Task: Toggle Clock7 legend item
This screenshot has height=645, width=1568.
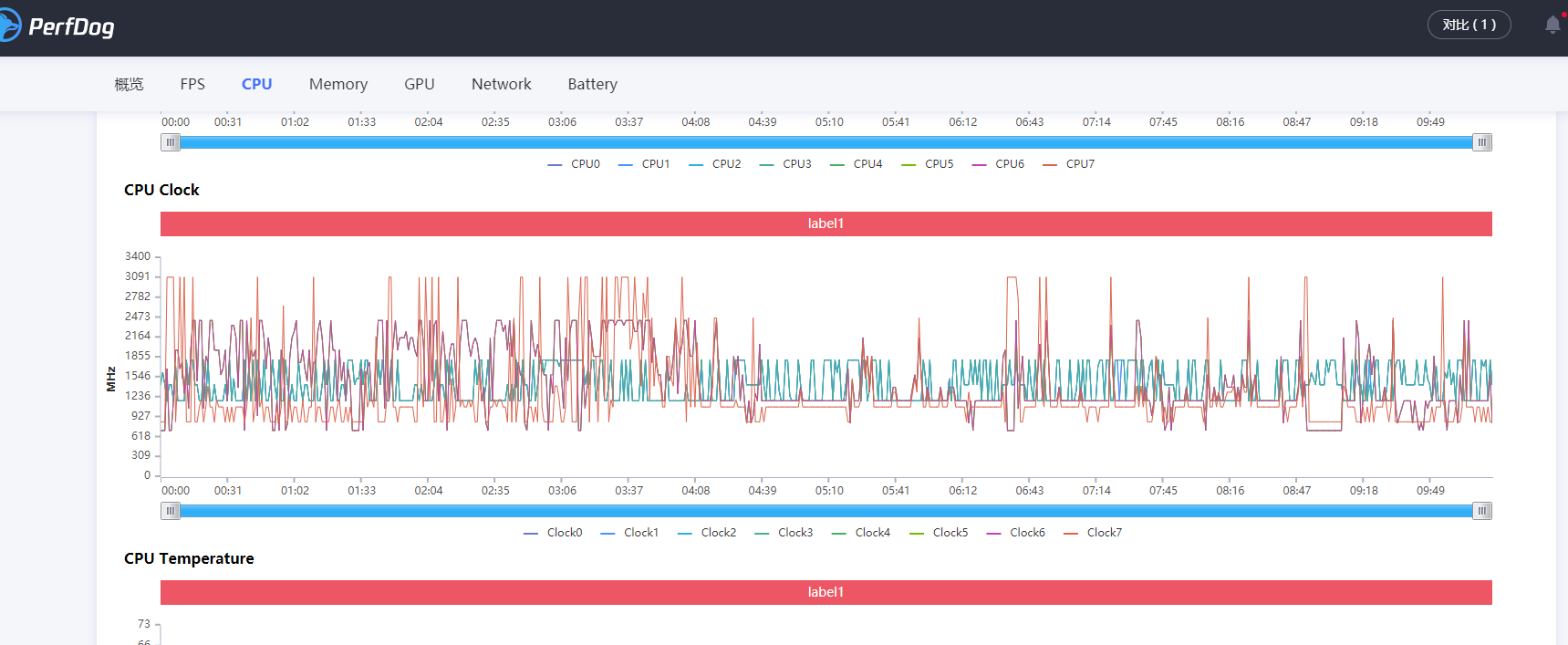Action: tap(1094, 533)
